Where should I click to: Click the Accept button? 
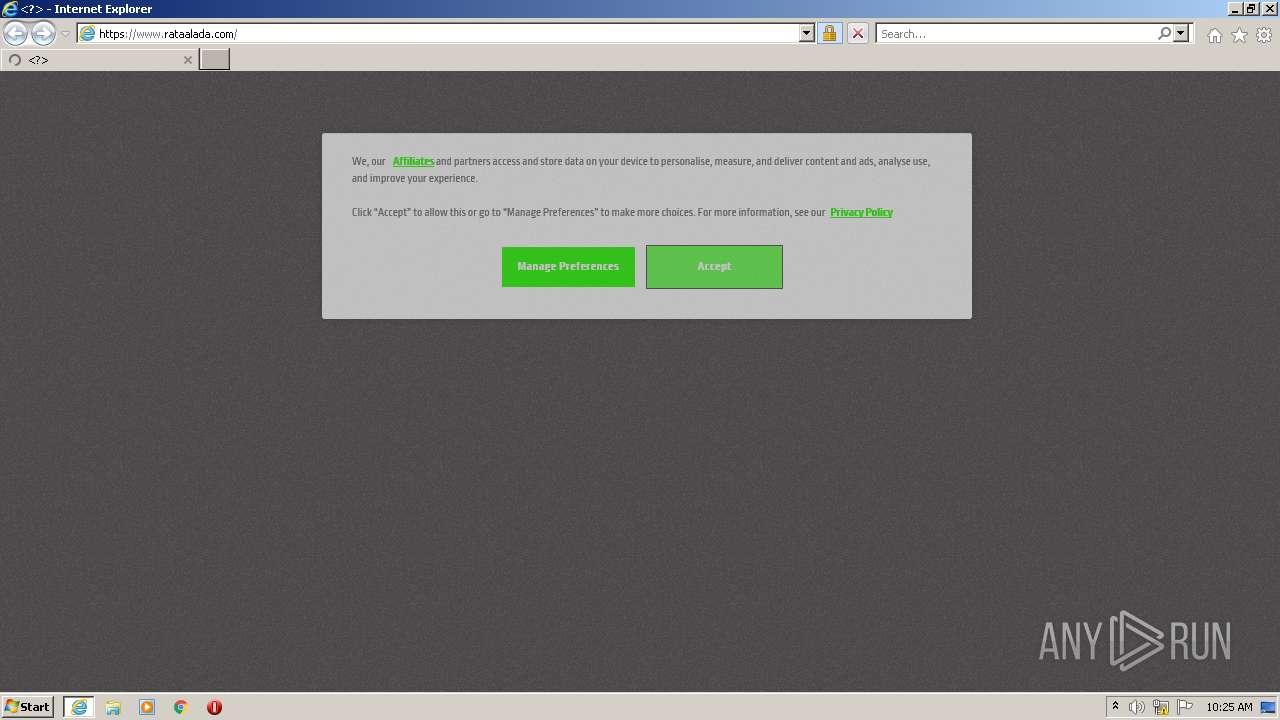click(714, 267)
